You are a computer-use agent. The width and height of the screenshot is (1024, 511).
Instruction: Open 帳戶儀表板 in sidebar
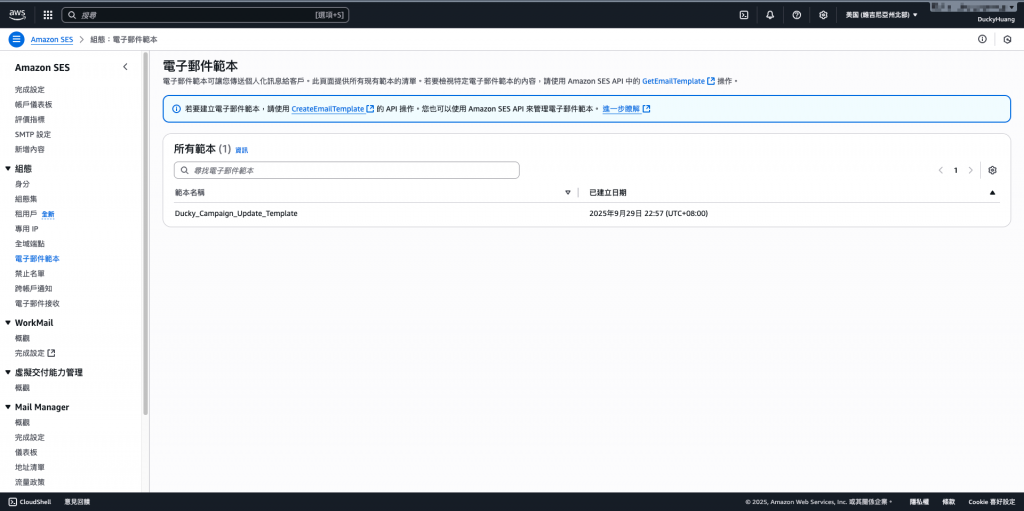tap(33, 105)
